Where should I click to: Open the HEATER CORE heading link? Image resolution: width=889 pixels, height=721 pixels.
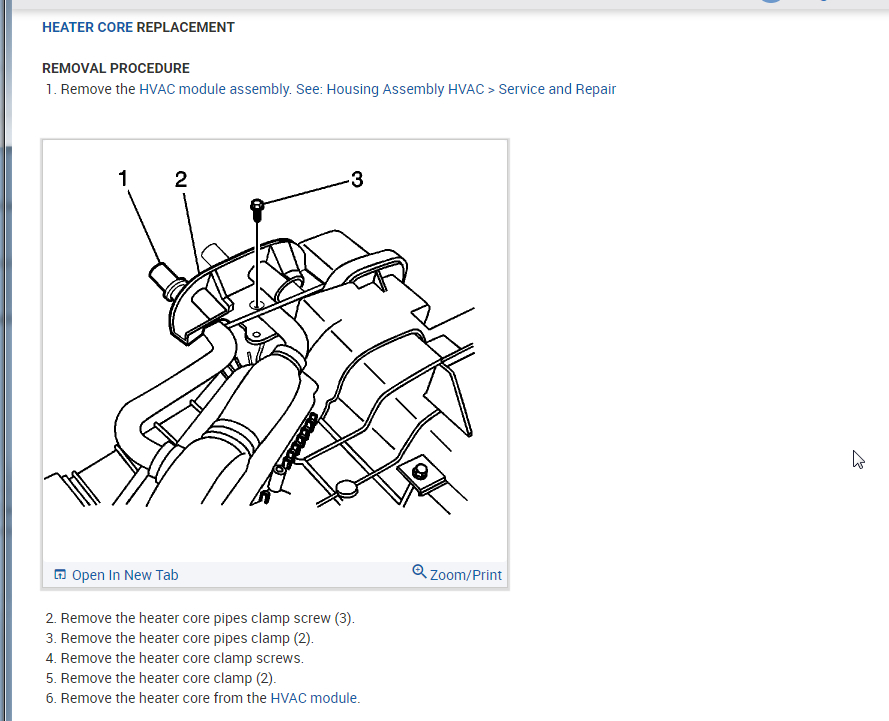pyautogui.click(x=87, y=27)
